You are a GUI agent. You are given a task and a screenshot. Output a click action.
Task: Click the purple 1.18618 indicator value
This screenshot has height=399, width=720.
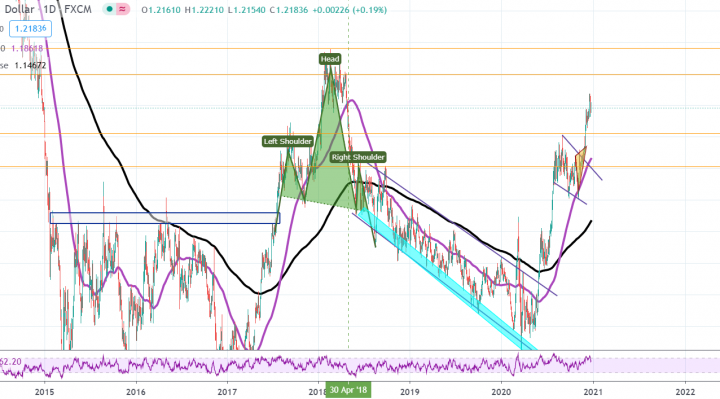27,48
